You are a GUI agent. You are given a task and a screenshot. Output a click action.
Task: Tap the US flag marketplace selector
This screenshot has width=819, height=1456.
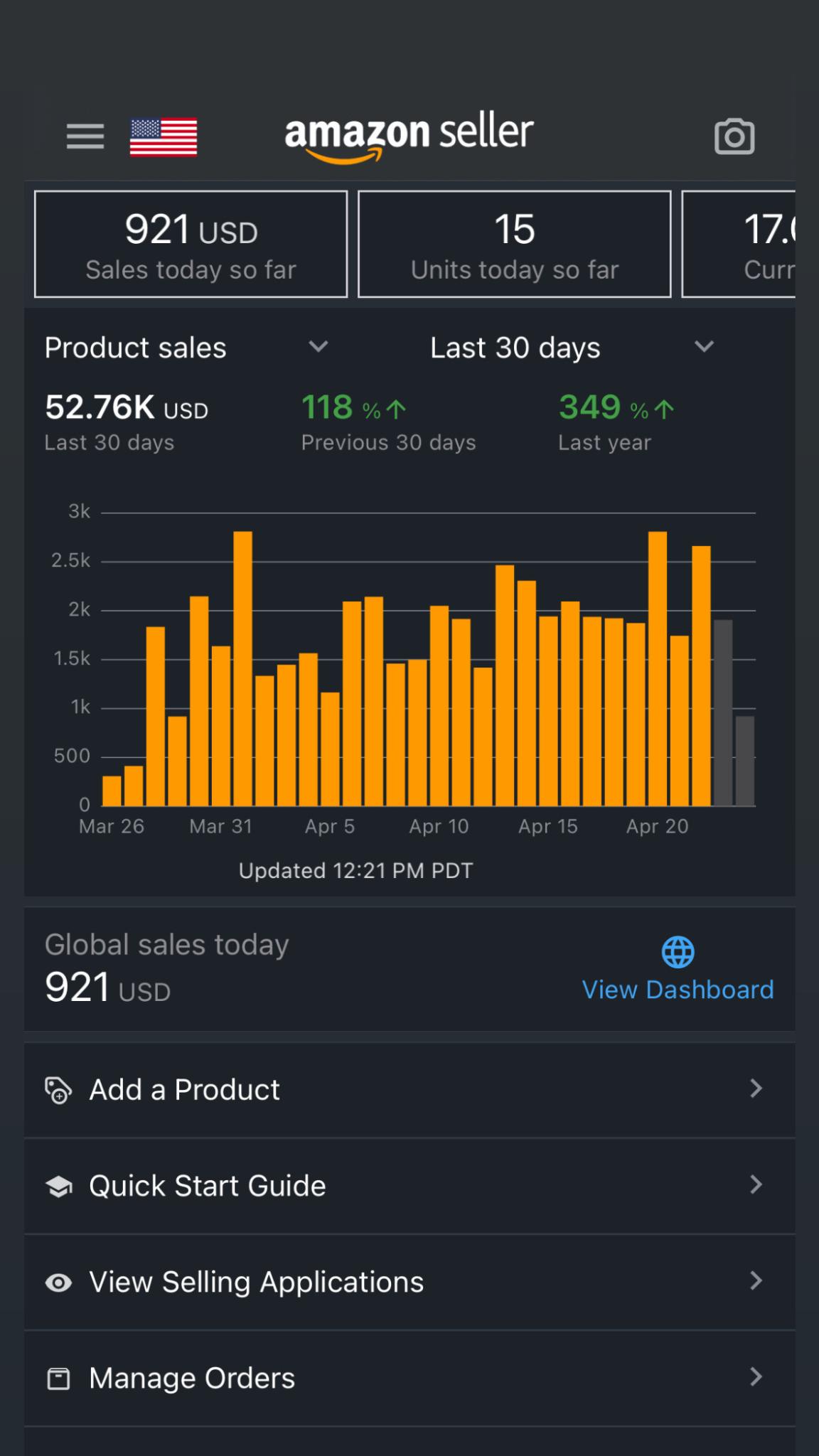click(164, 136)
